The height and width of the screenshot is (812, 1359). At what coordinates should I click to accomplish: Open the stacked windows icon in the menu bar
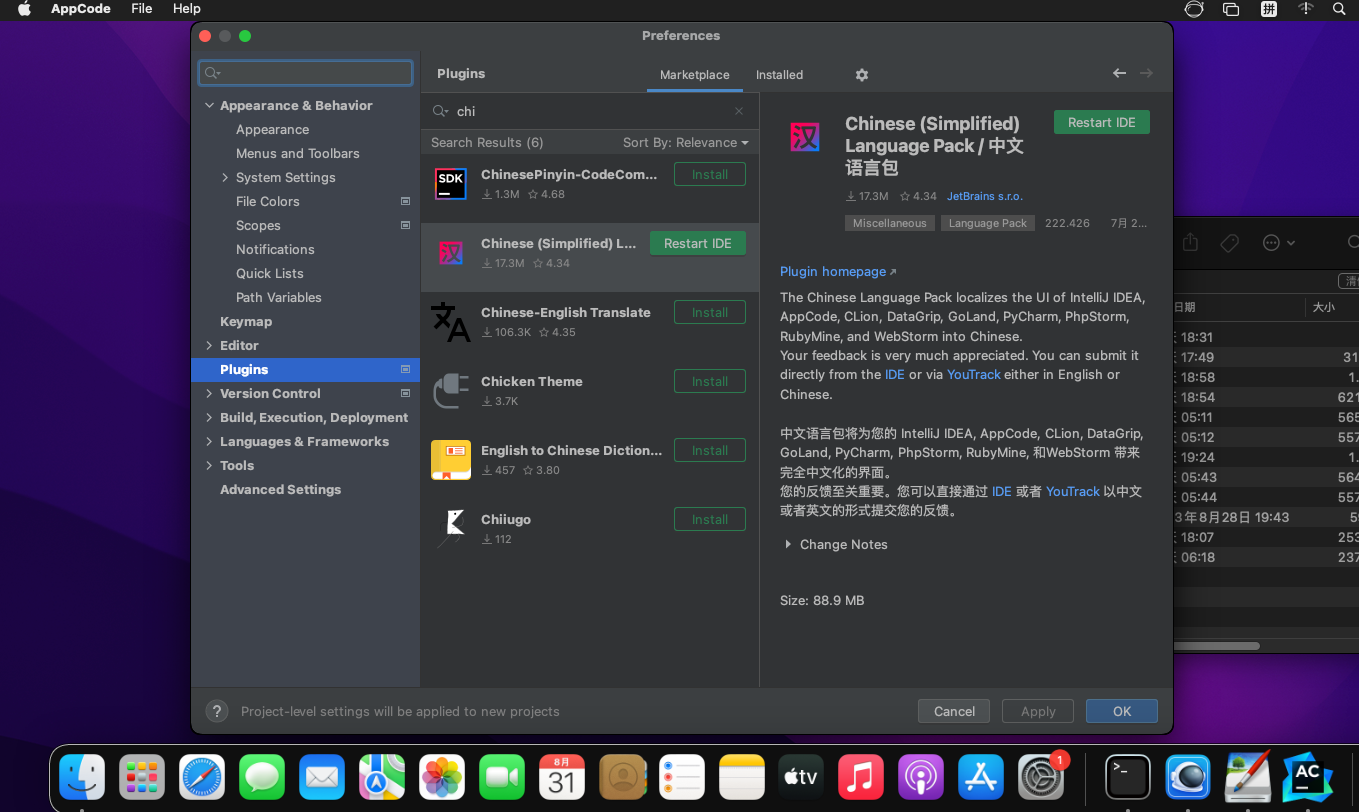click(1231, 9)
